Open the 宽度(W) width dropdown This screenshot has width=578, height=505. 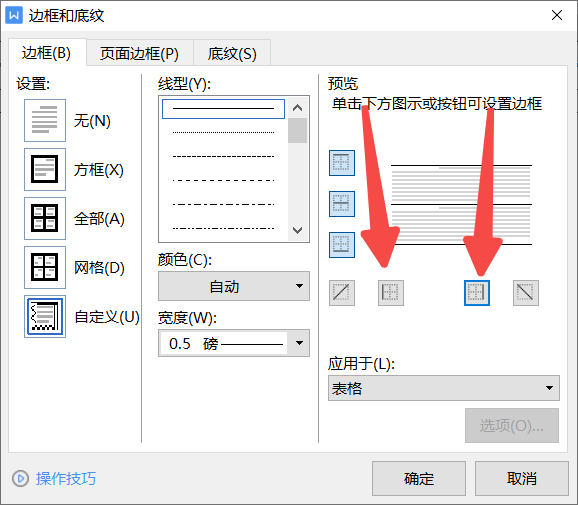234,343
